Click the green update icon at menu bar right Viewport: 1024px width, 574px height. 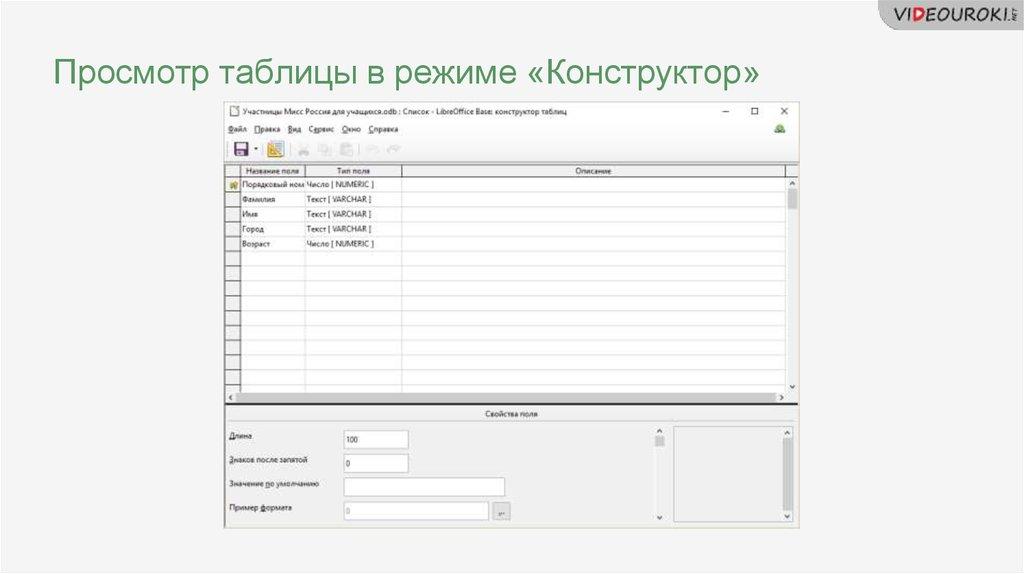(780, 128)
